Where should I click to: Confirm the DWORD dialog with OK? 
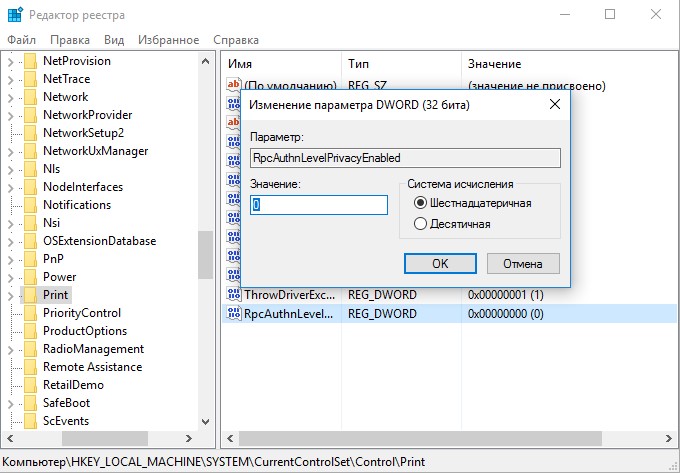pos(440,264)
